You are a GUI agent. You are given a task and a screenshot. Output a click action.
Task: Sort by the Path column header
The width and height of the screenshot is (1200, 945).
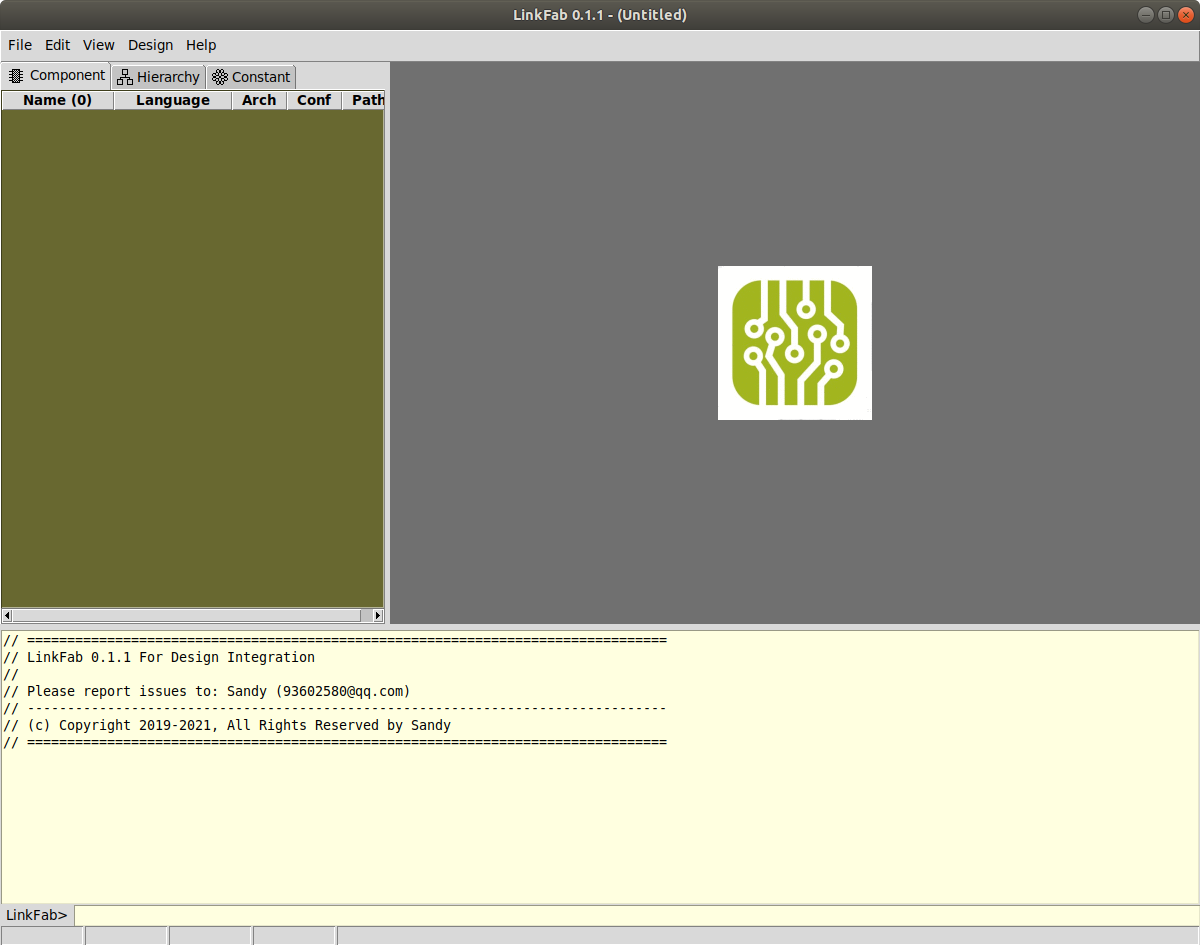pyautogui.click(x=364, y=100)
